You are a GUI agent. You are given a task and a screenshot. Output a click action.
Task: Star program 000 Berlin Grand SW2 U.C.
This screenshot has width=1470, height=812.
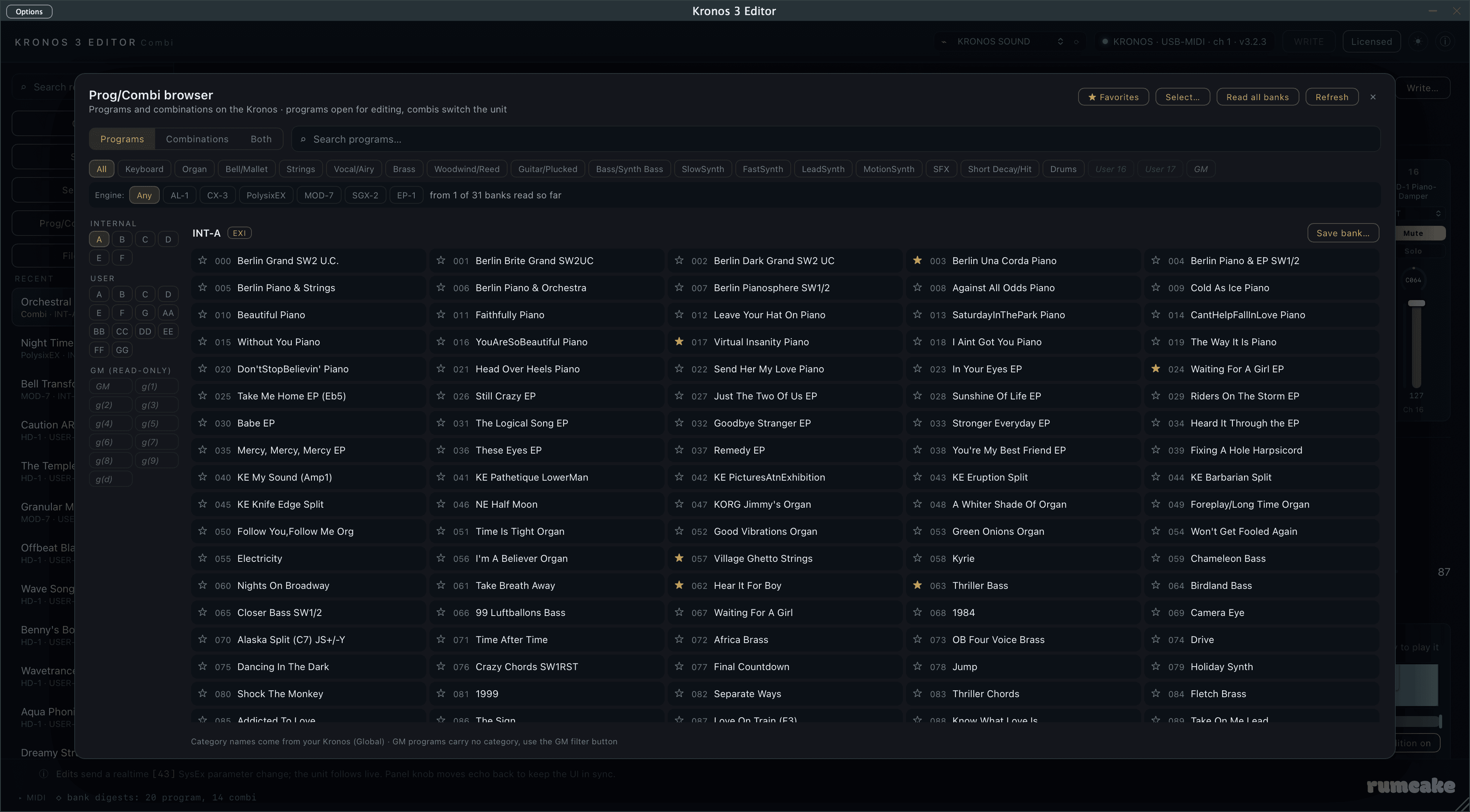(x=202, y=261)
